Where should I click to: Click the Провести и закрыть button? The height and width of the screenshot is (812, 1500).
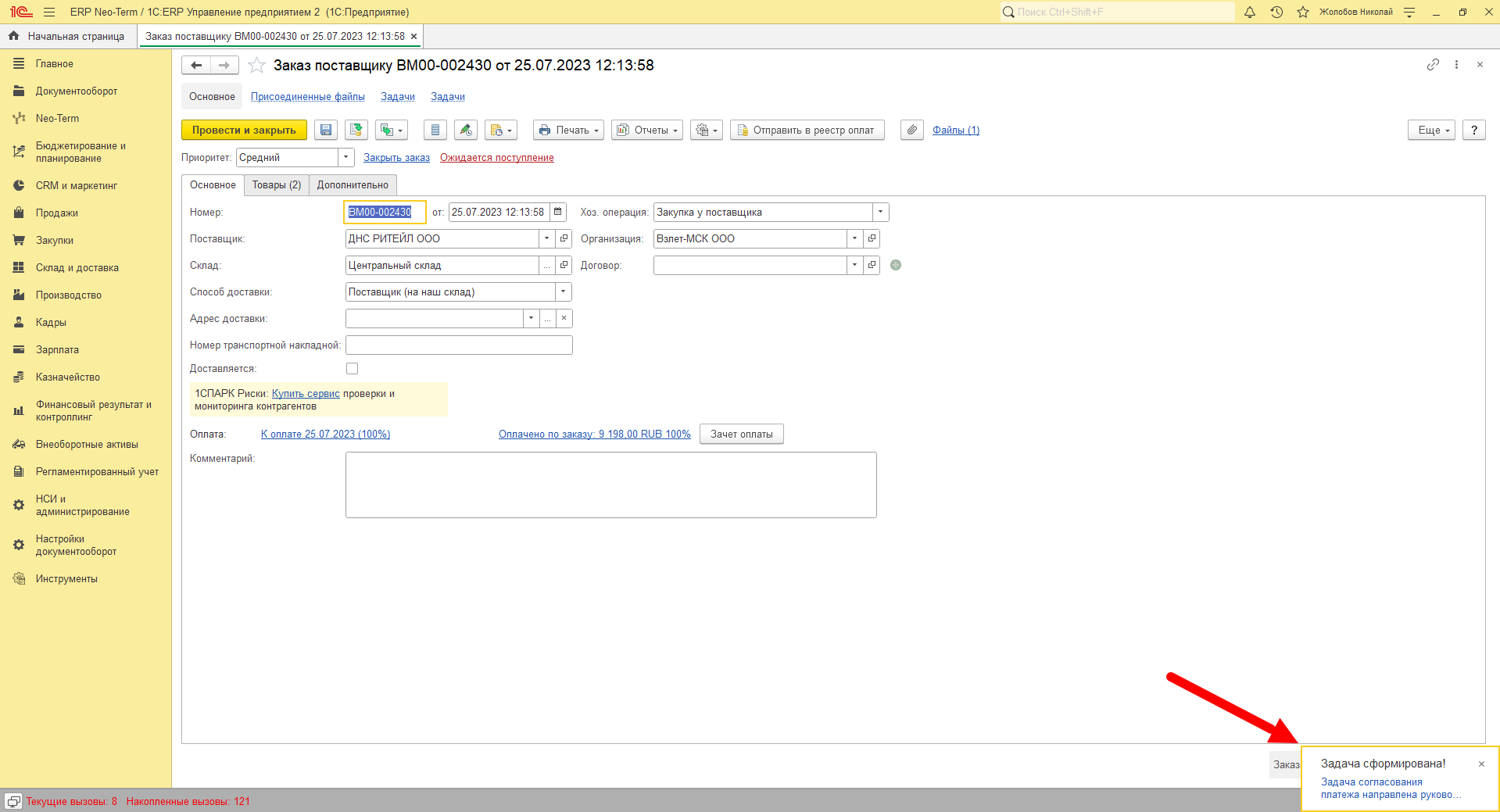pos(244,131)
